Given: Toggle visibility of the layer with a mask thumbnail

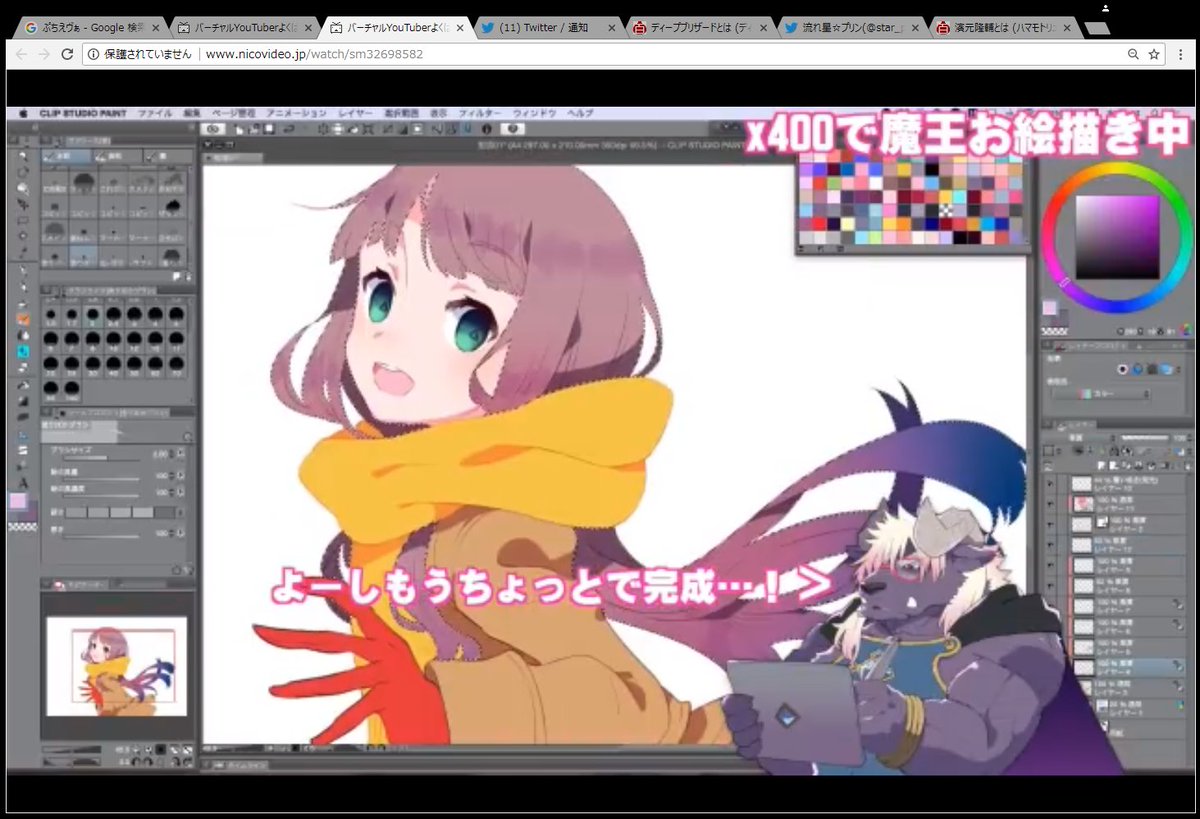Looking at the screenshot, I should [x=1052, y=523].
